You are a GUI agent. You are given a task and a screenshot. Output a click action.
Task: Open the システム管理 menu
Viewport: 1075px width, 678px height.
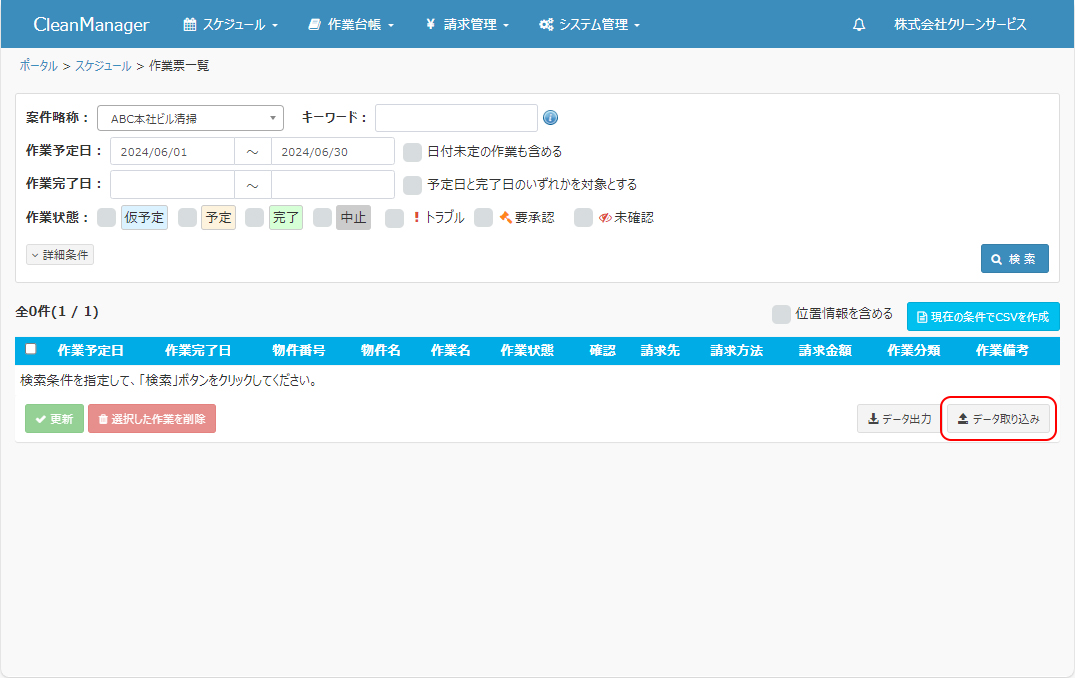click(x=589, y=25)
